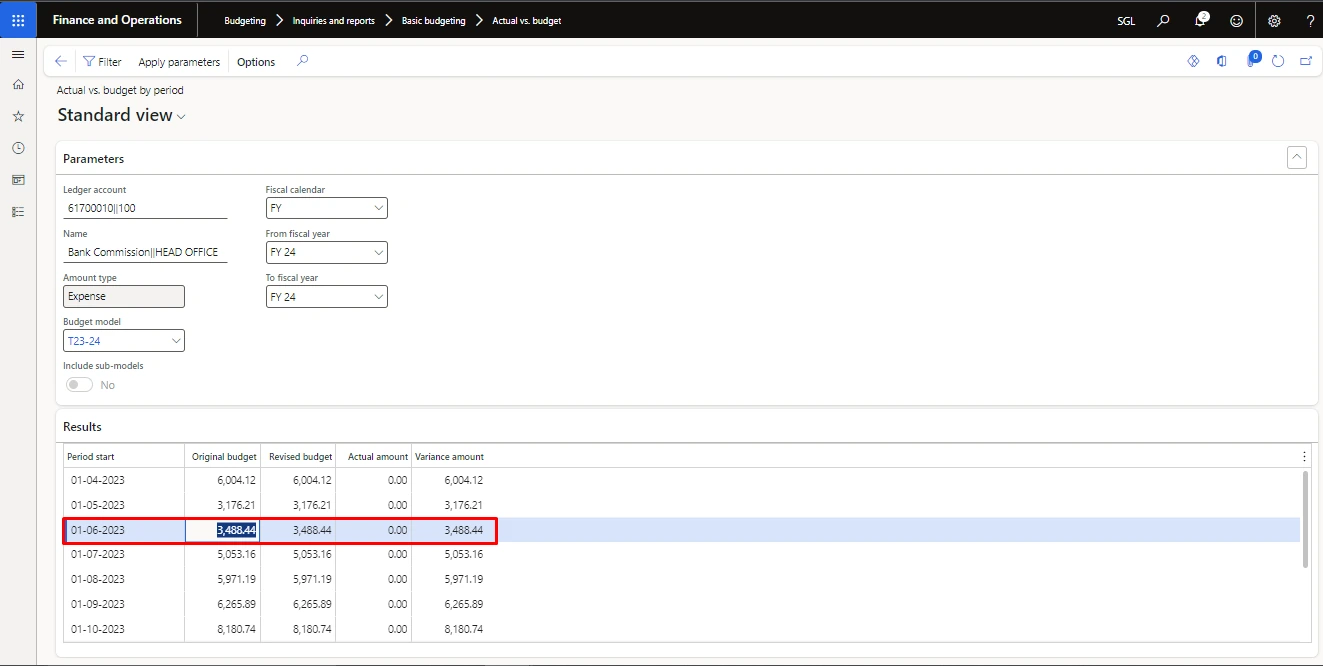Click the Results section header
The height and width of the screenshot is (666, 1323).
point(83,427)
